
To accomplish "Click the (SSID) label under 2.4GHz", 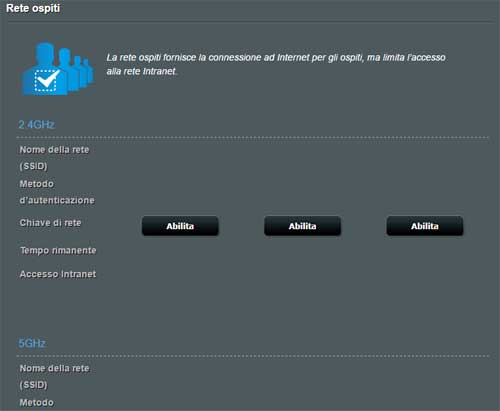I will pos(33,166).
